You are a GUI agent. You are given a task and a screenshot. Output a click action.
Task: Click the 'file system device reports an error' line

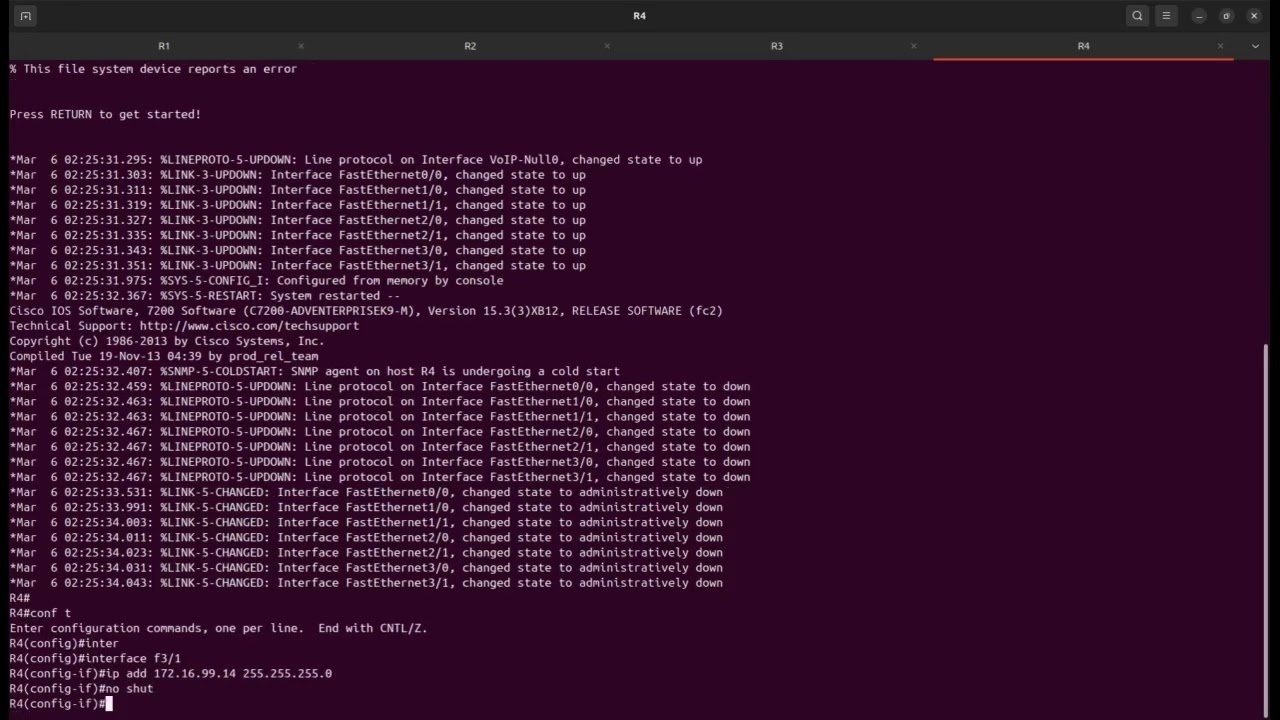click(153, 69)
